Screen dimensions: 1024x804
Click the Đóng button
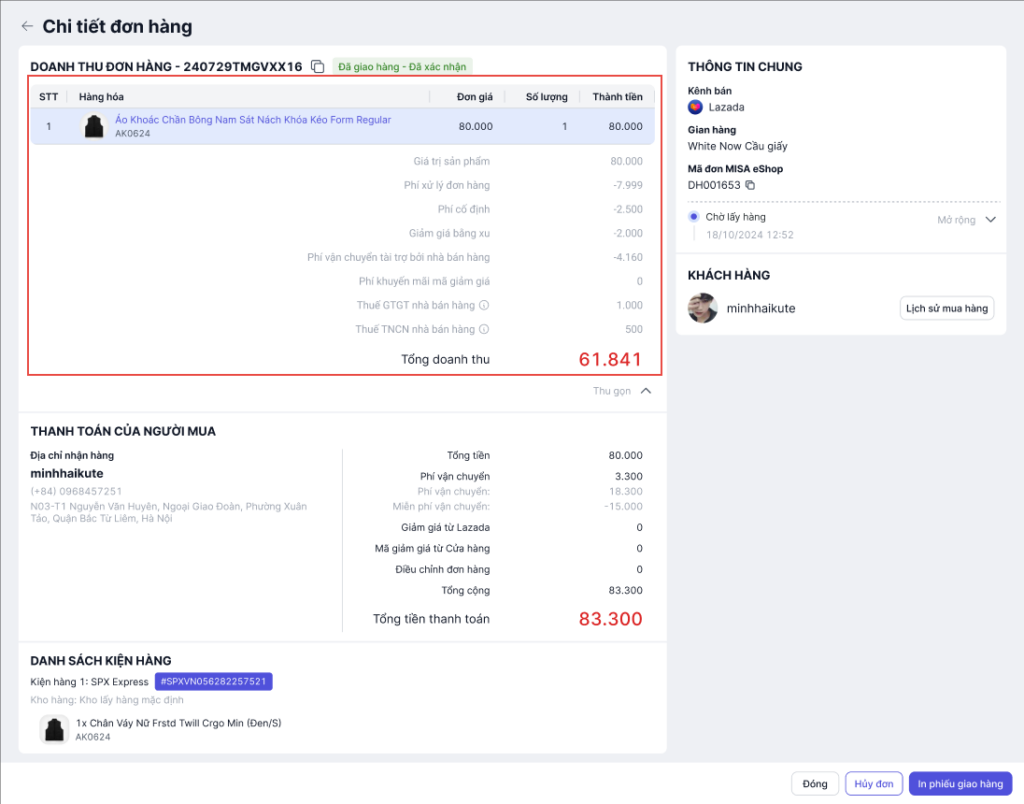pyautogui.click(x=814, y=784)
